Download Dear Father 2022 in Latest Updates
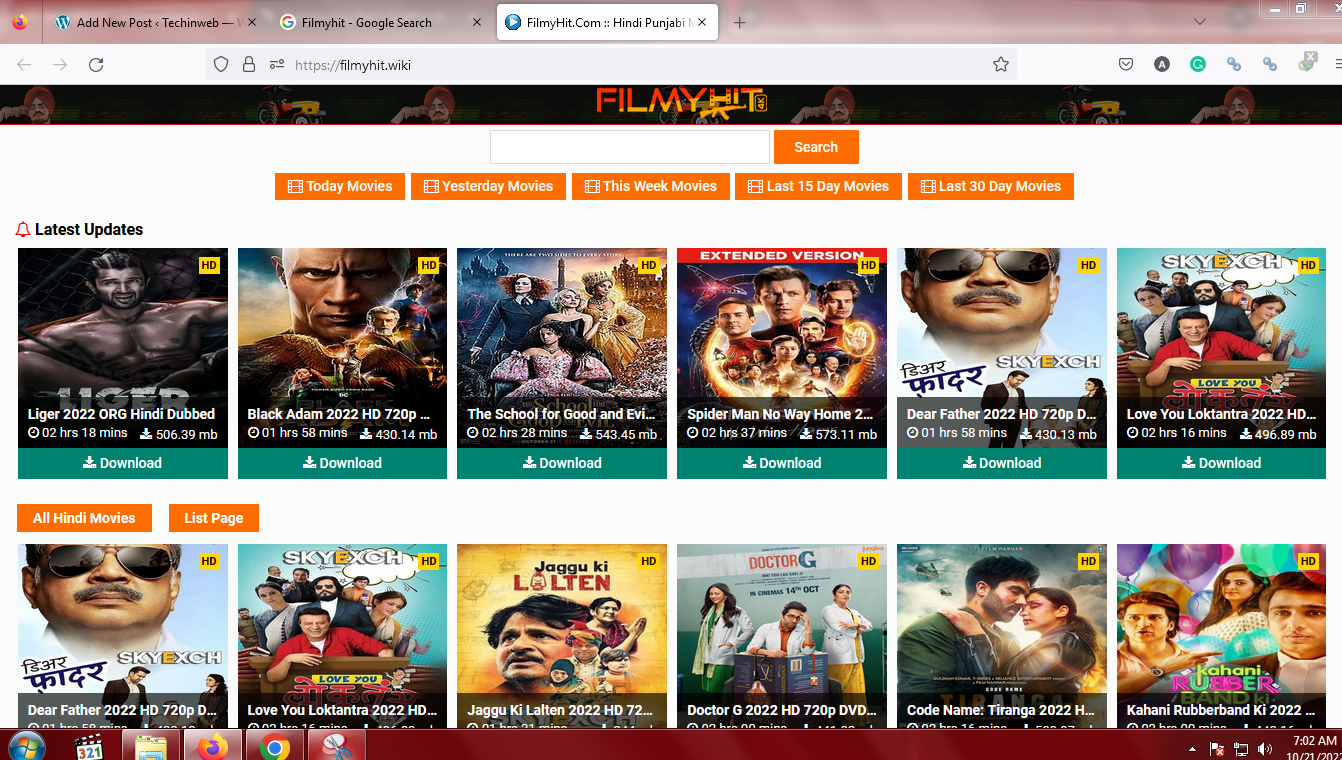Image resolution: width=1342 pixels, height=760 pixels. coord(1002,463)
